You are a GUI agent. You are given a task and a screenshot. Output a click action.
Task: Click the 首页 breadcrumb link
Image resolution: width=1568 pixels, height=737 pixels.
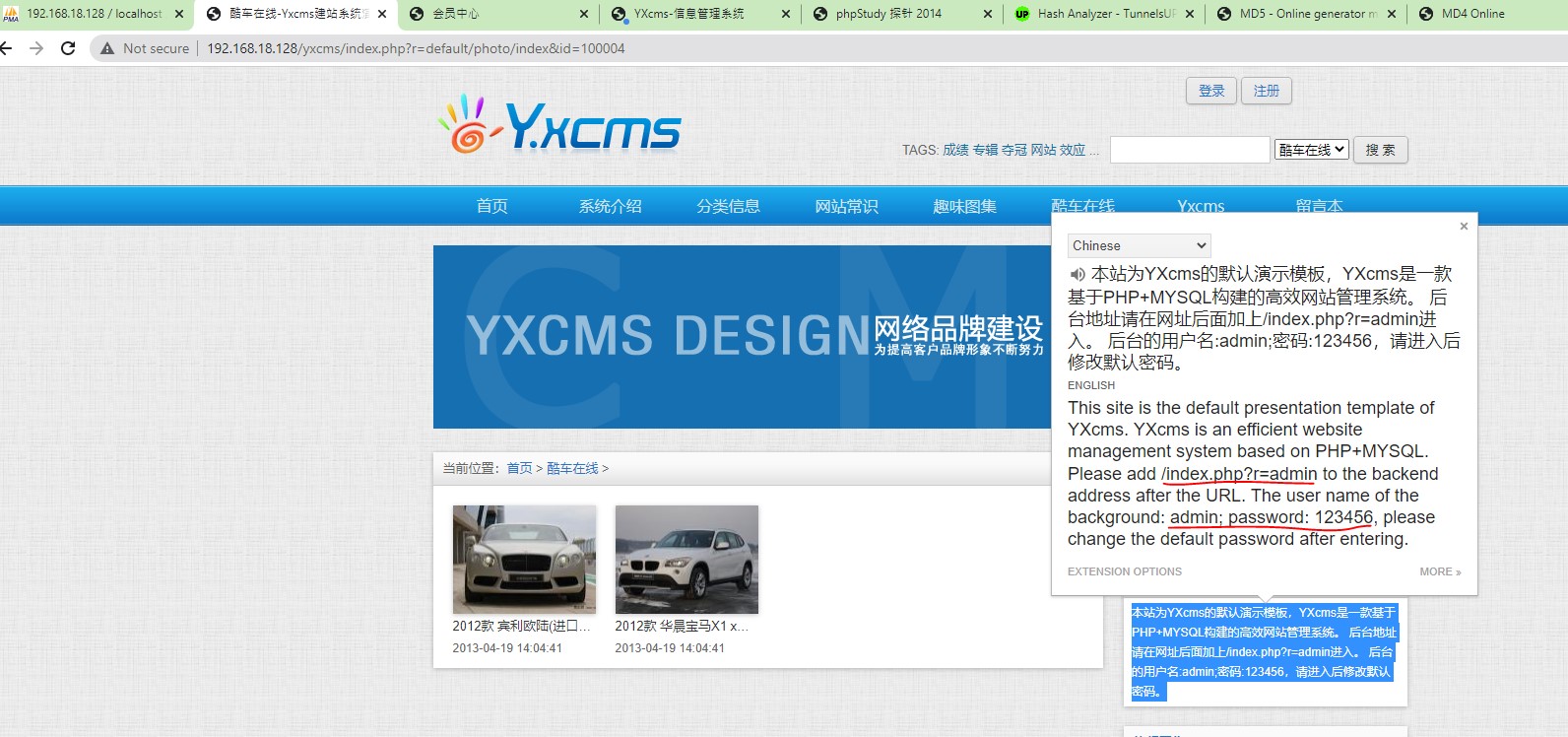519,468
